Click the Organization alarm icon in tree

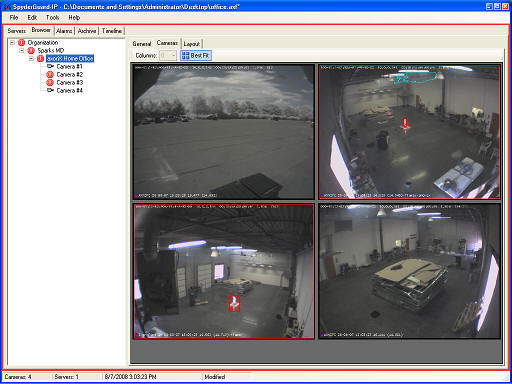point(22,43)
